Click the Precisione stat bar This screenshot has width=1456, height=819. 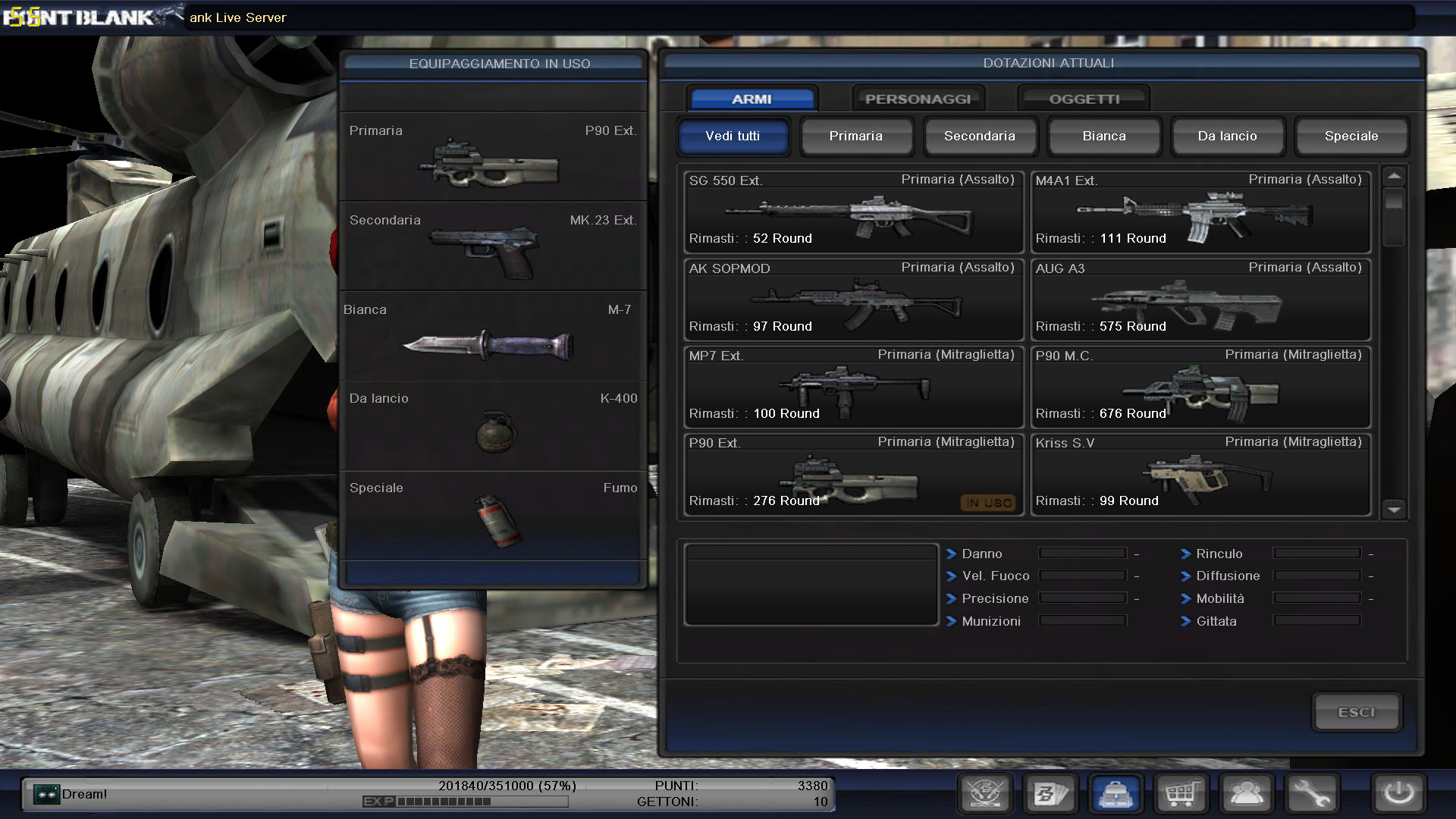[1082, 598]
